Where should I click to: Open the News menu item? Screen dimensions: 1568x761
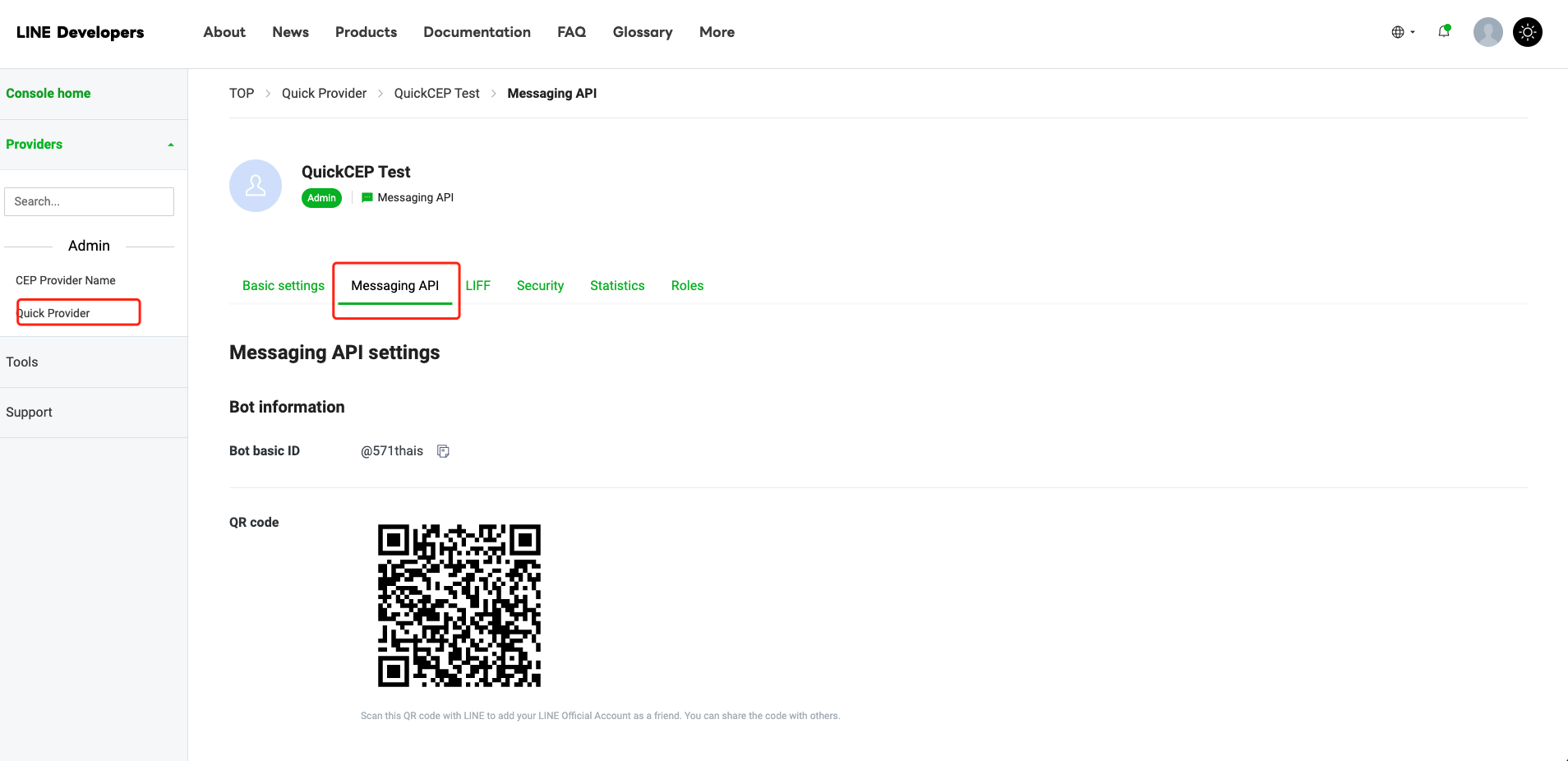tap(290, 32)
